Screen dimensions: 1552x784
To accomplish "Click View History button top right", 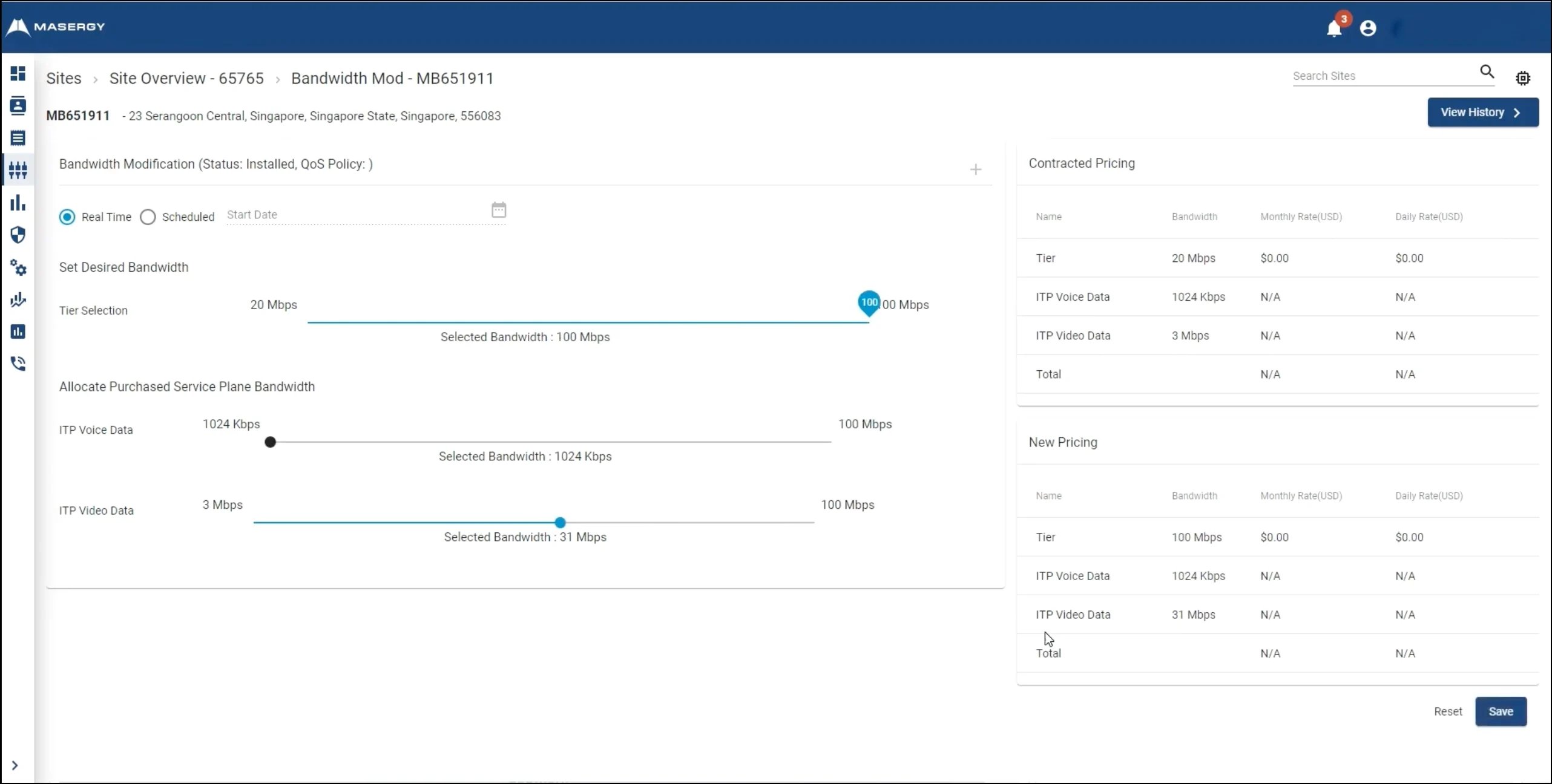I will point(1483,112).
